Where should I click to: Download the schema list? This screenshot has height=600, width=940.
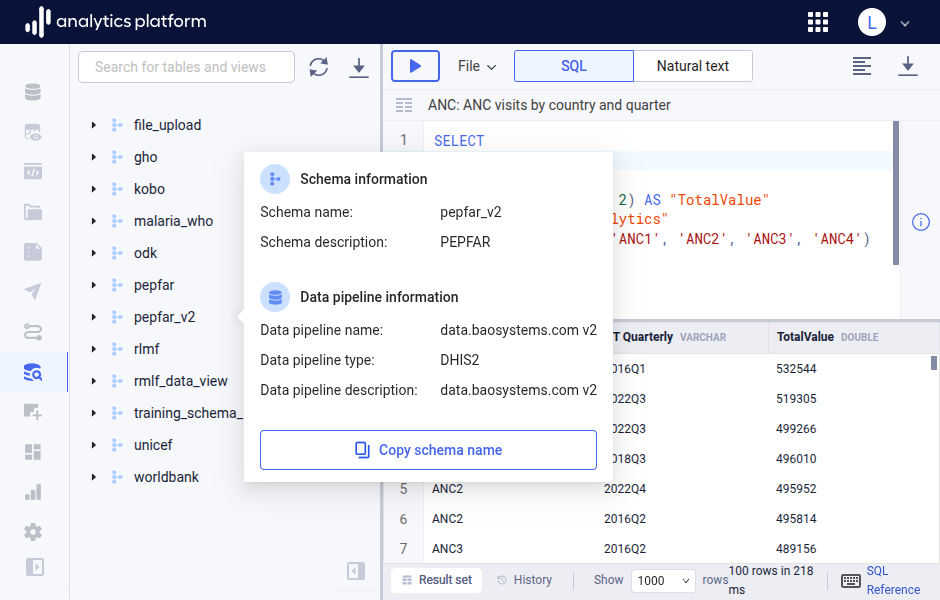click(x=358, y=67)
